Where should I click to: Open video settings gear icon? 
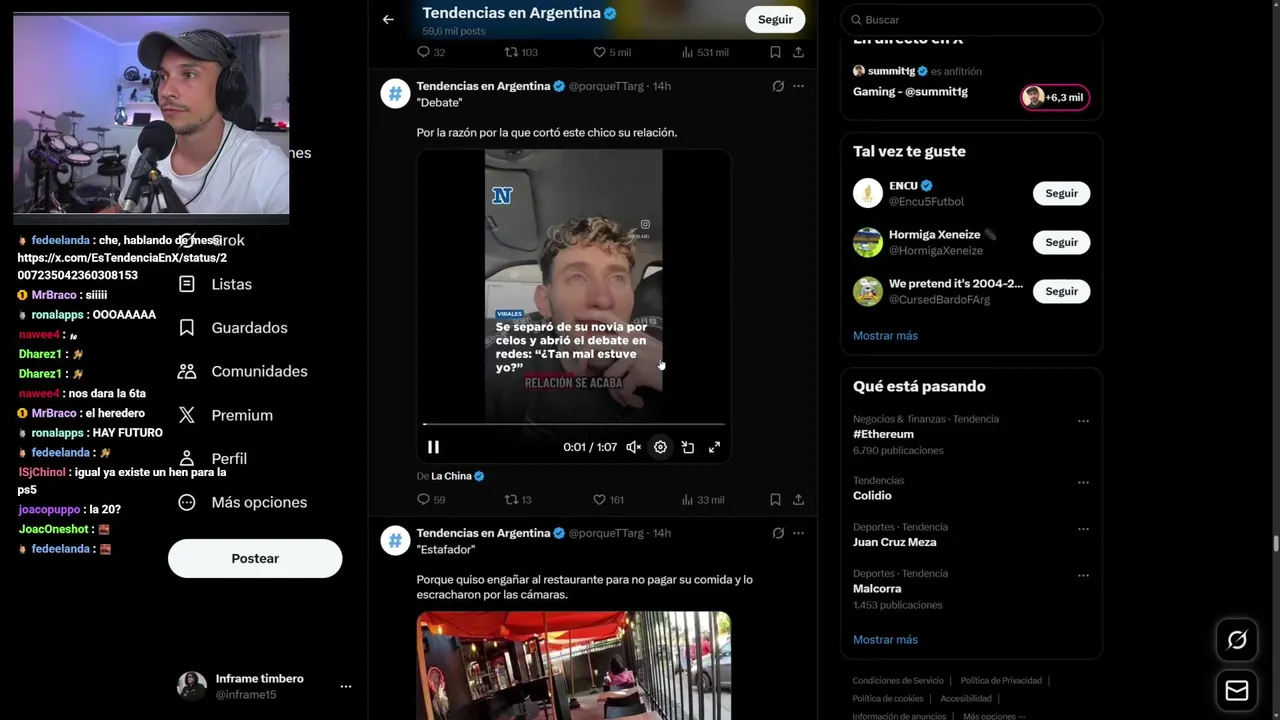[660, 447]
